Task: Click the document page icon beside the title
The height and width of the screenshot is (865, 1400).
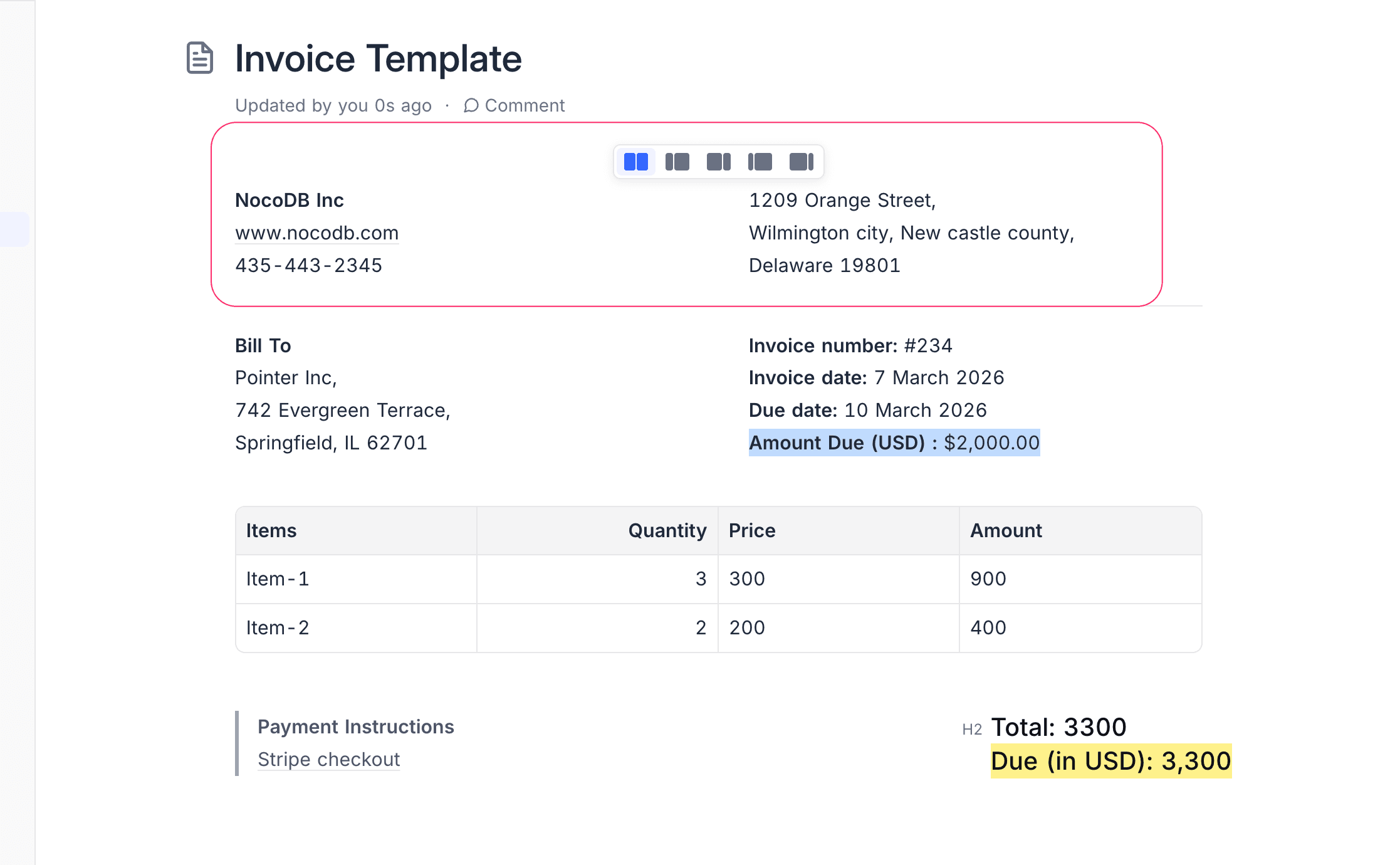Action: pos(200,58)
